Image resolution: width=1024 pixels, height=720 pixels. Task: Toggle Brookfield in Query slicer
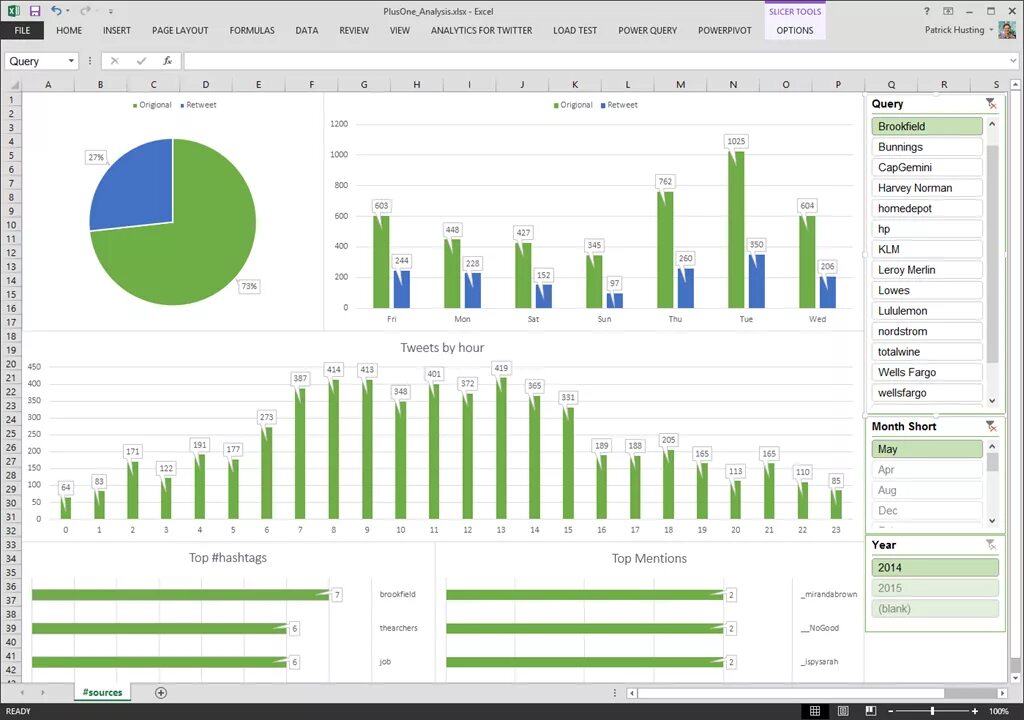(x=927, y=126)
